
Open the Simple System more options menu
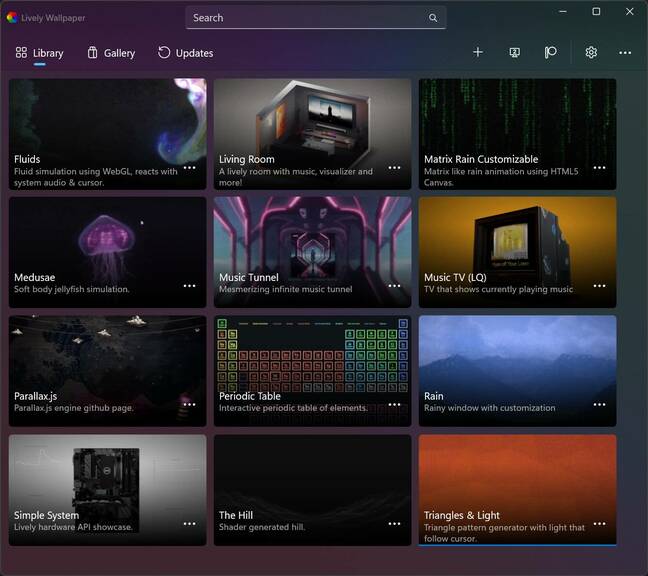[x=190, y=523]
